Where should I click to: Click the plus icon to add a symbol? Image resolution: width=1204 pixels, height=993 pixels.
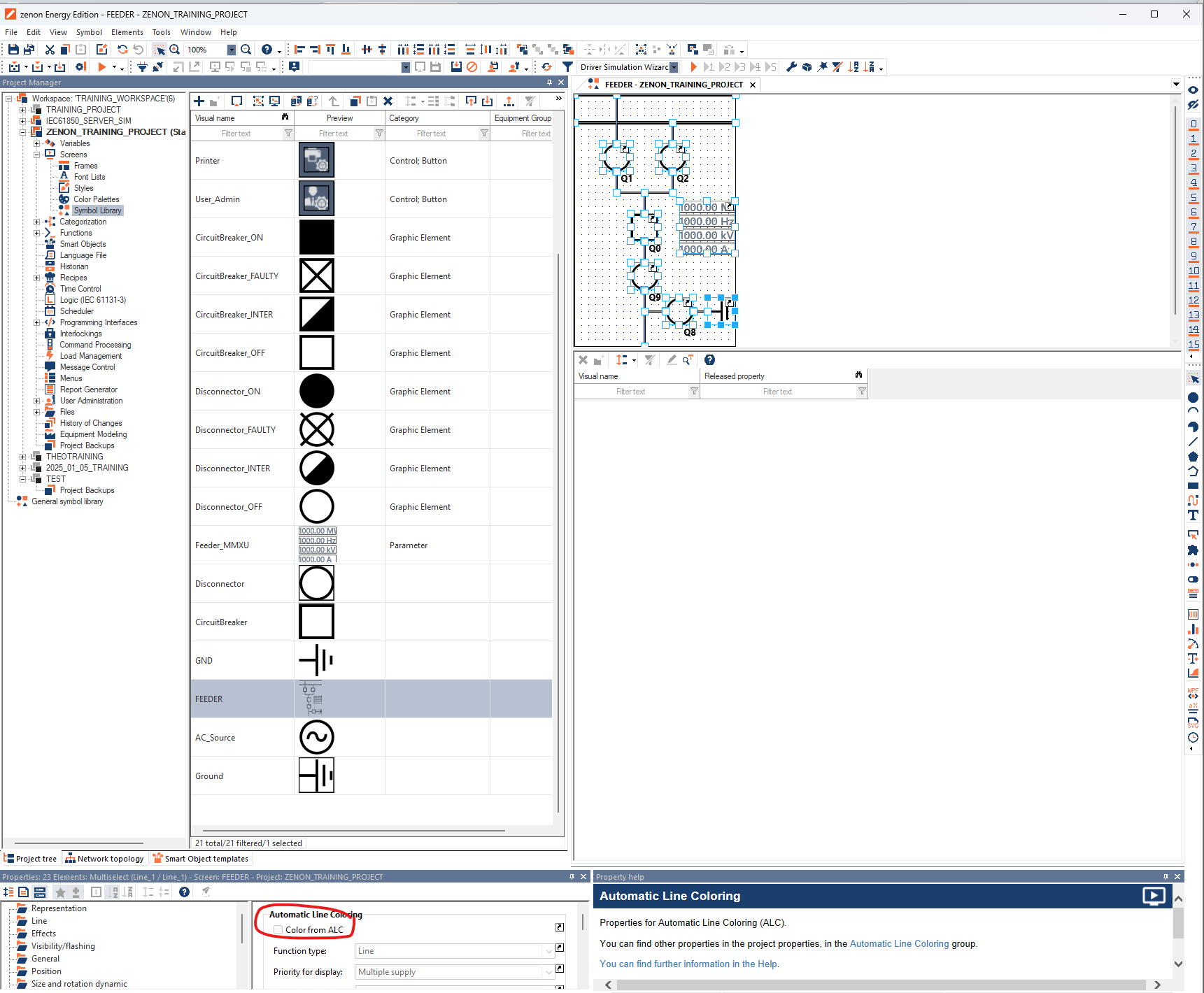tap(199, 101)
